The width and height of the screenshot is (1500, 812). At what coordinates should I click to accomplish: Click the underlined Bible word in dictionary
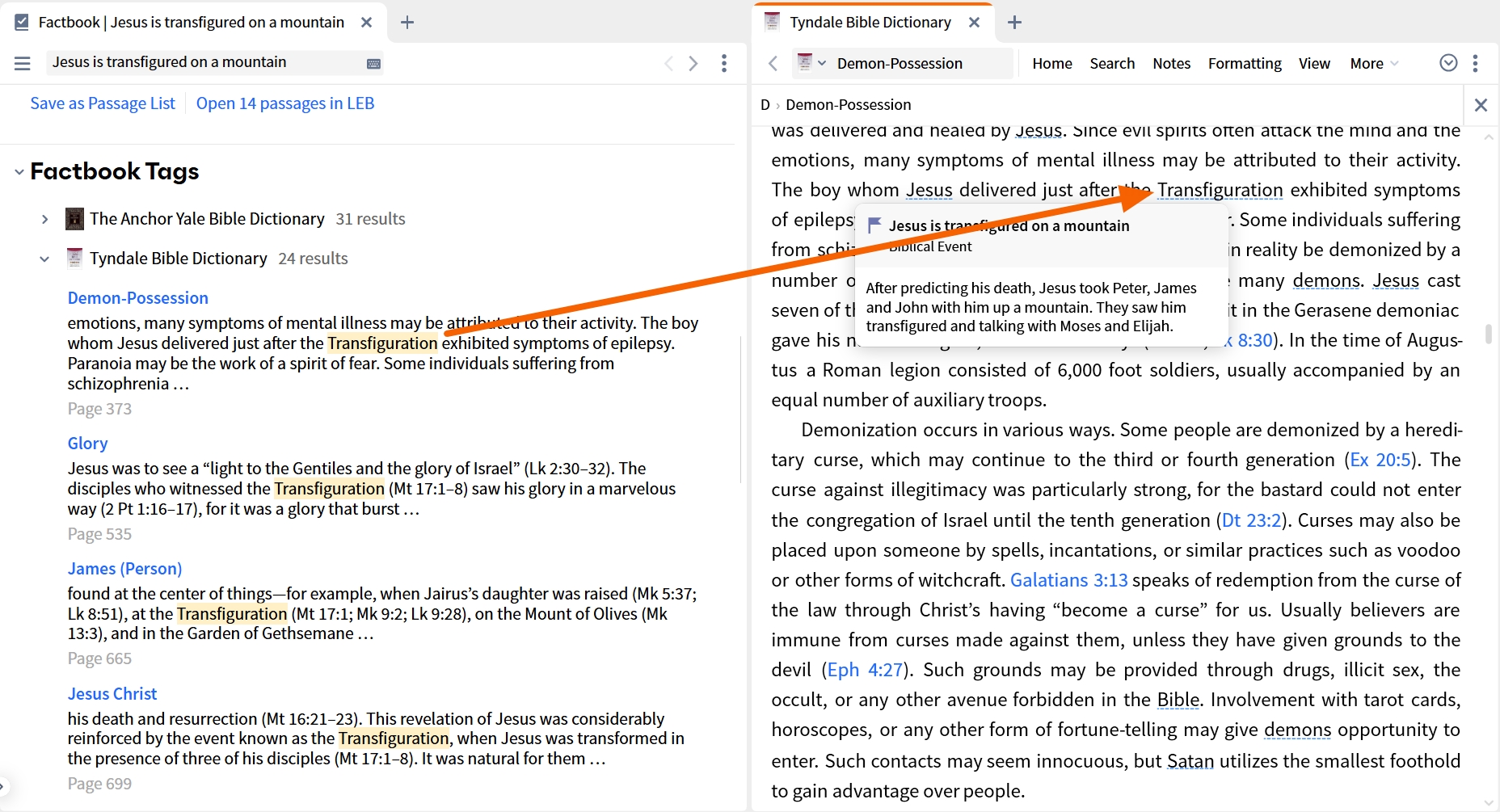click(1178, 700)
